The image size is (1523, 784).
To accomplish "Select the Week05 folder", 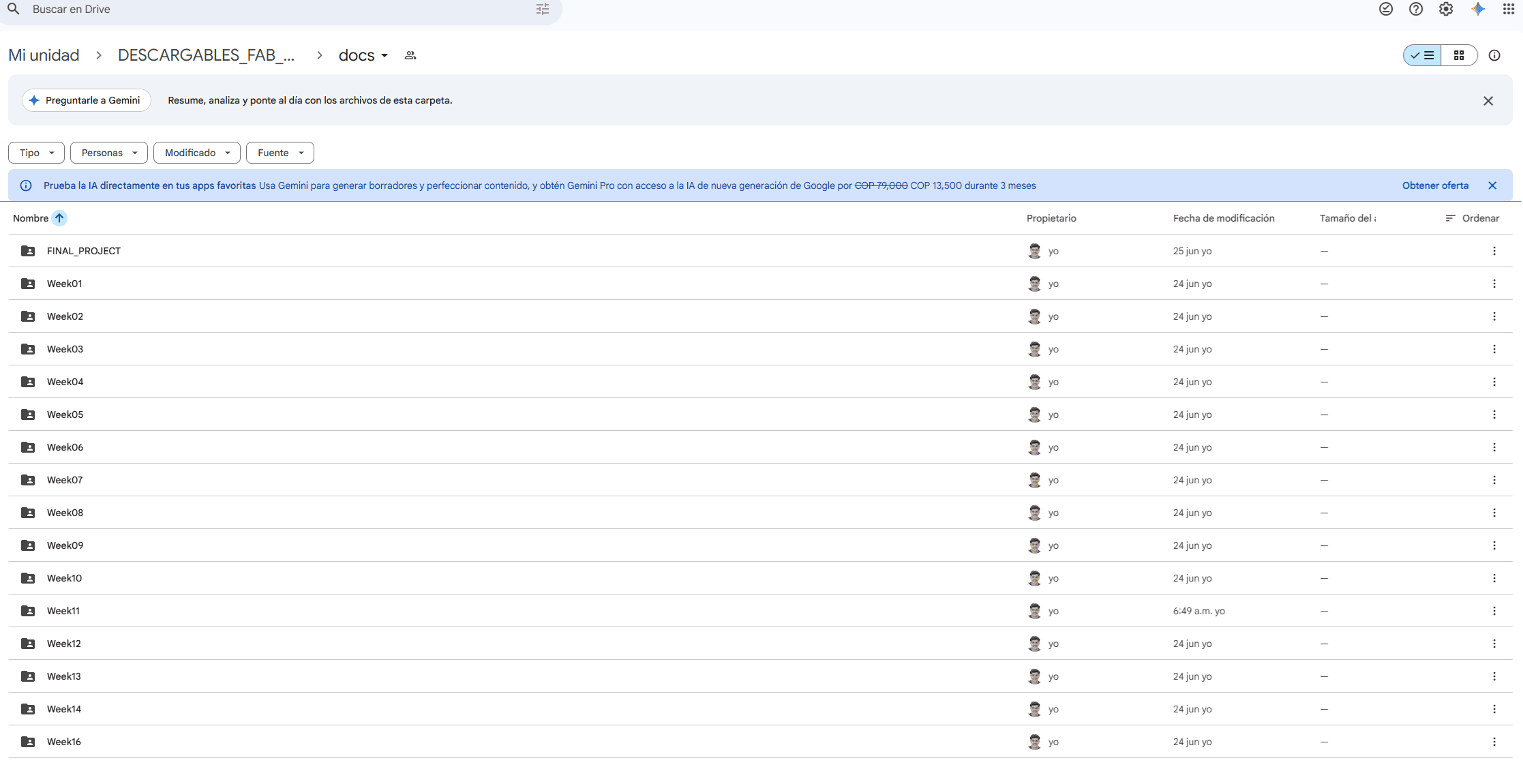I will 760,414.
